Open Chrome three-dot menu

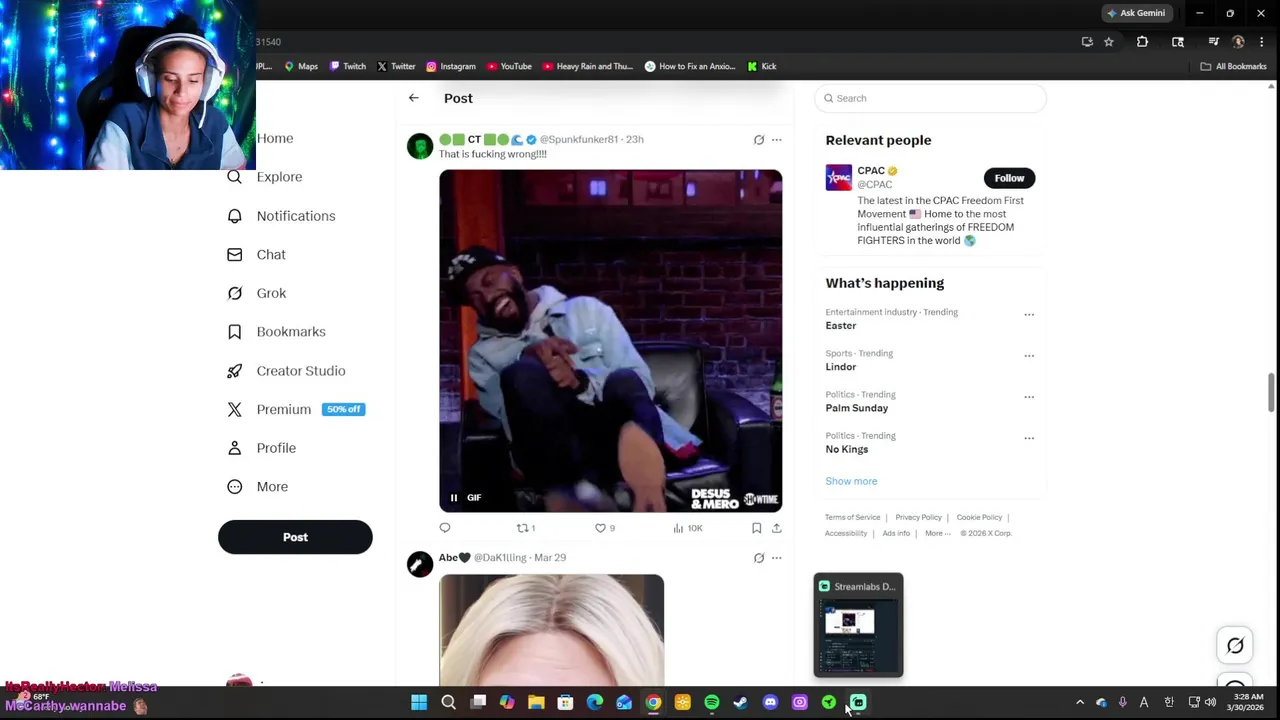tap(1264, 42)
